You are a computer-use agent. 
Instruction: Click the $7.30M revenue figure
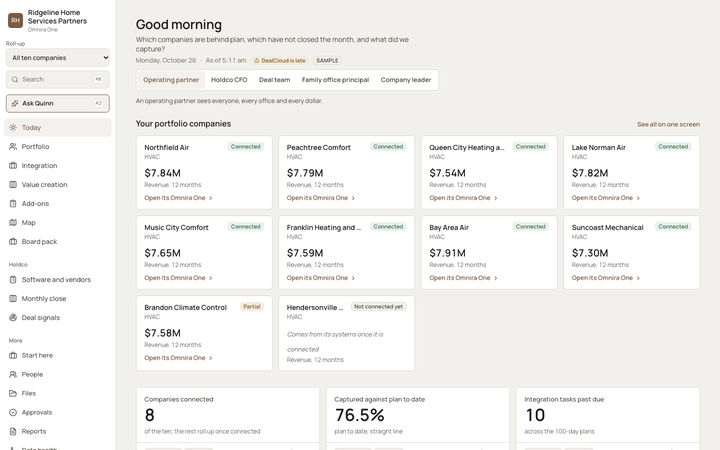pos(590,253)
